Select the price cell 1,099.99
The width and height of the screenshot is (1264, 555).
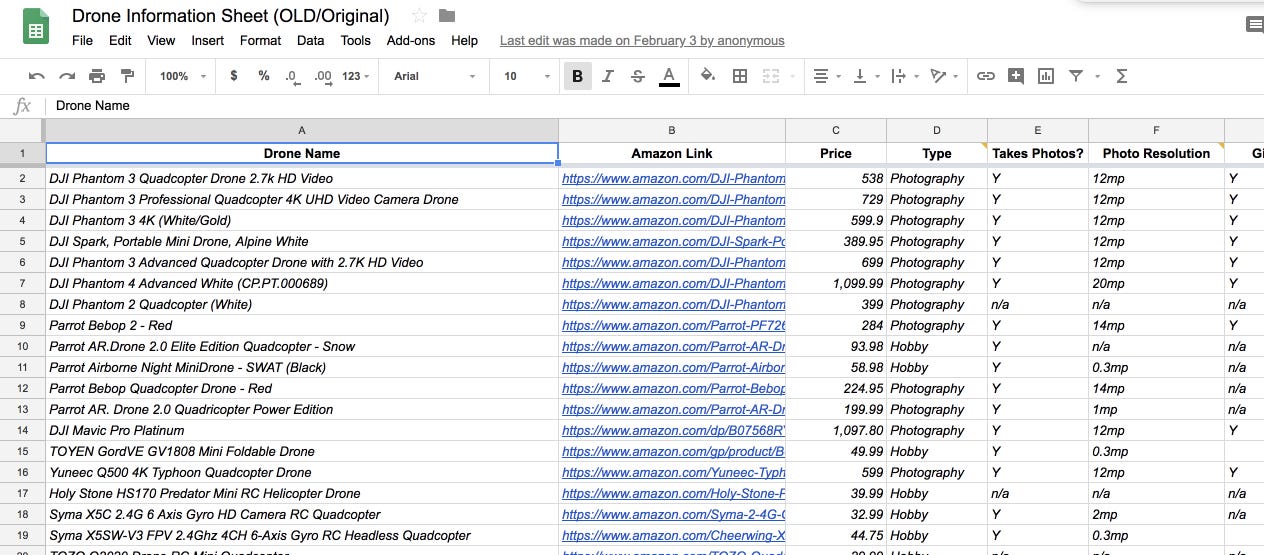[836, 283]
